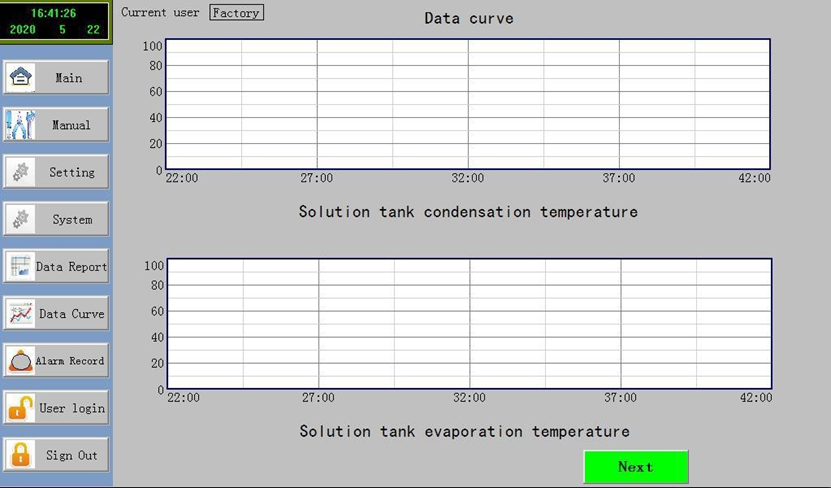Open the Data Report page
This screenshot has height=488, width=831.
[56, 267]
